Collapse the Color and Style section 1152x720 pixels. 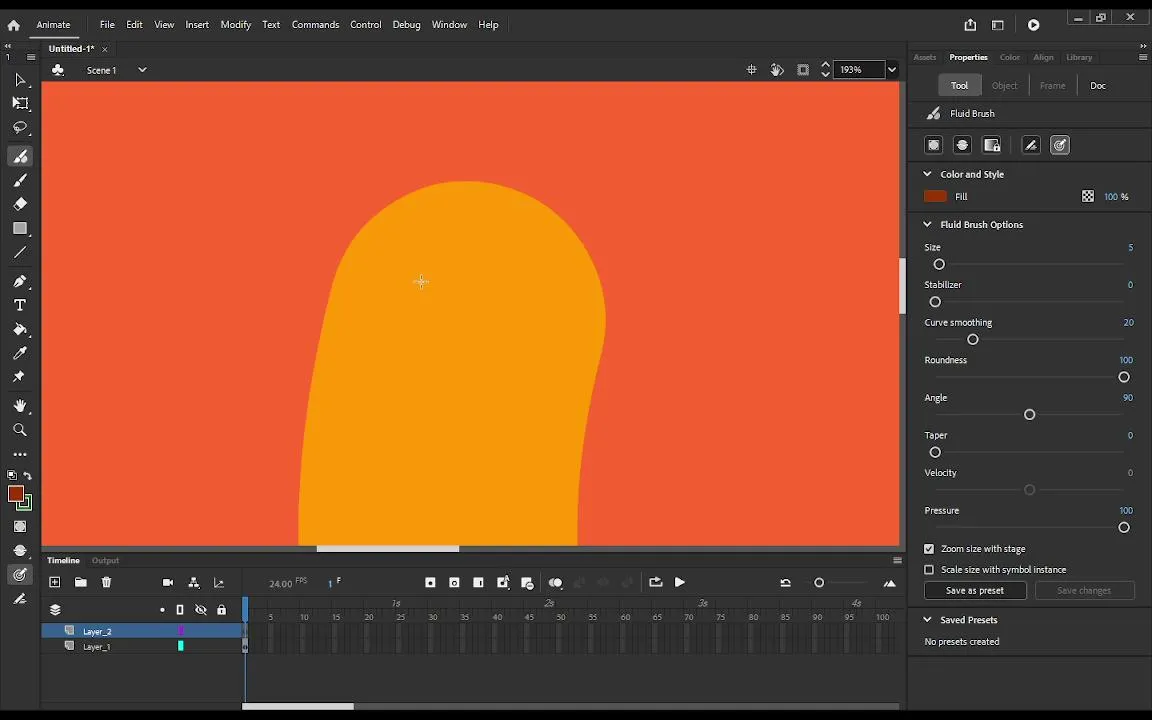927,174
